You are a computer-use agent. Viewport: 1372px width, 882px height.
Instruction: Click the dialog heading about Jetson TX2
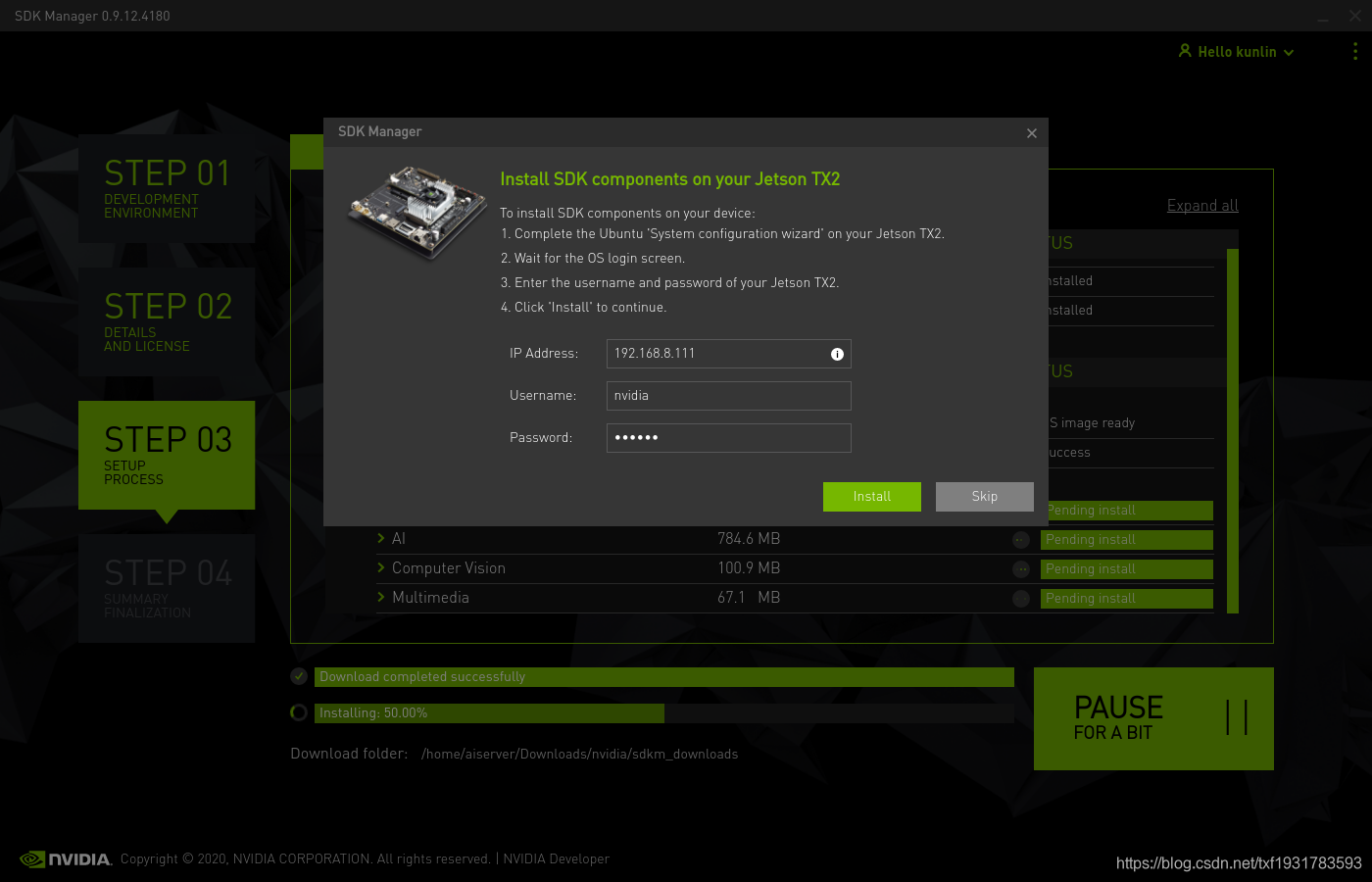tap(670, 179)
